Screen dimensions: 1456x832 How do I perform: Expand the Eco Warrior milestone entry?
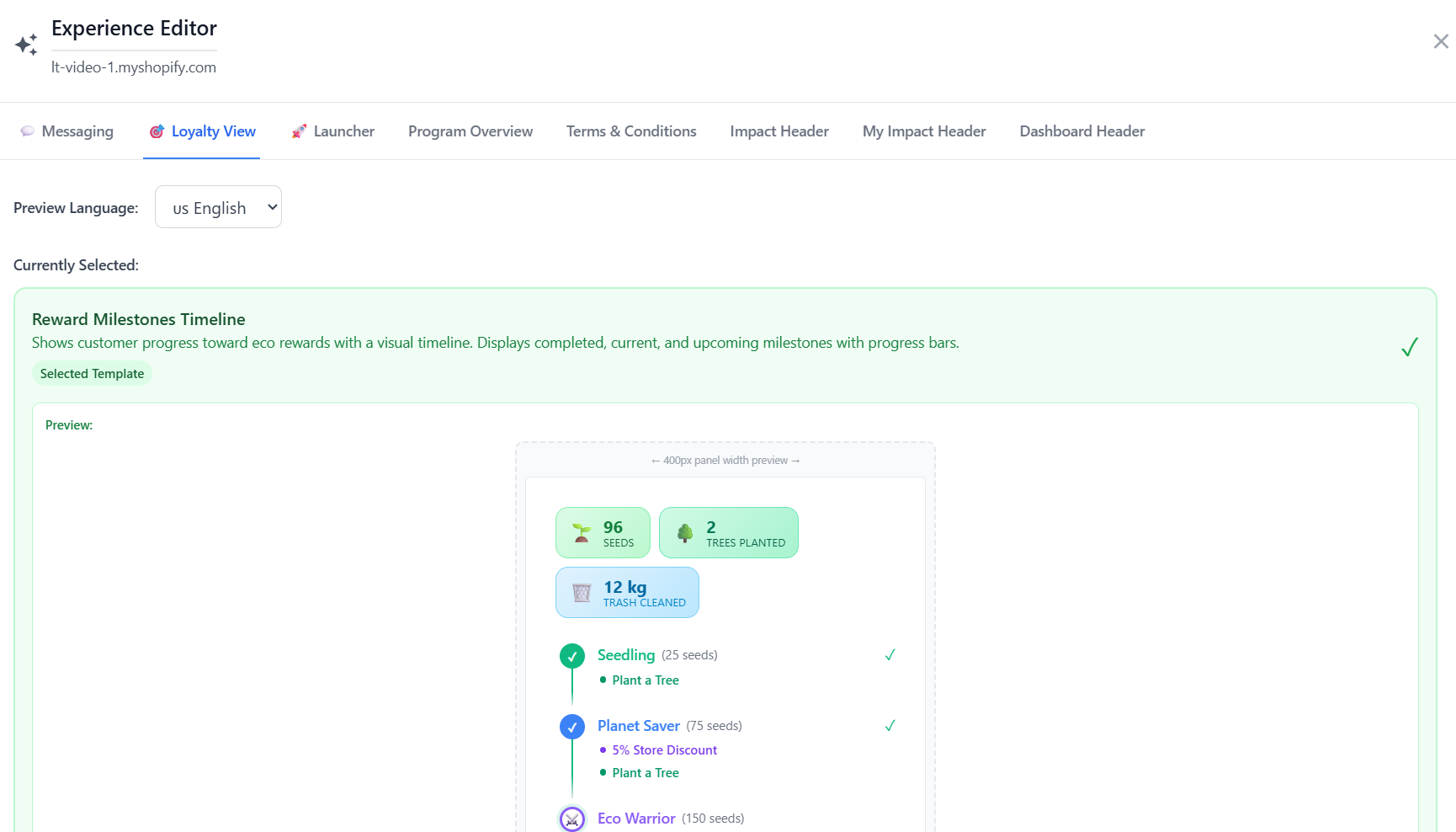636,818
